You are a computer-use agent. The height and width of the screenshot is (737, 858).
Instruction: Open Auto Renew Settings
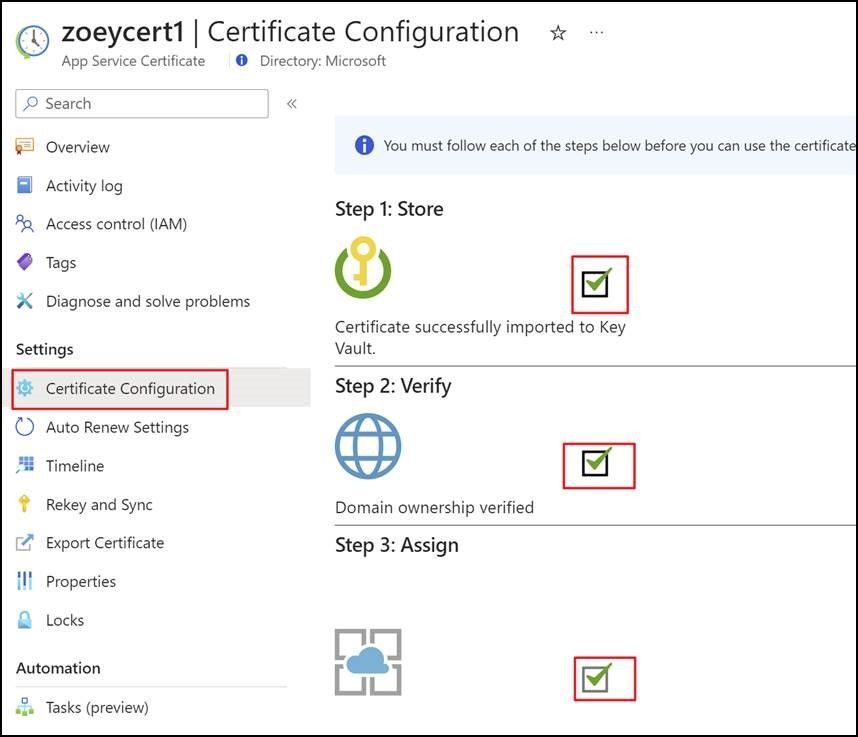pyautogui.click(x=117, y=427)
